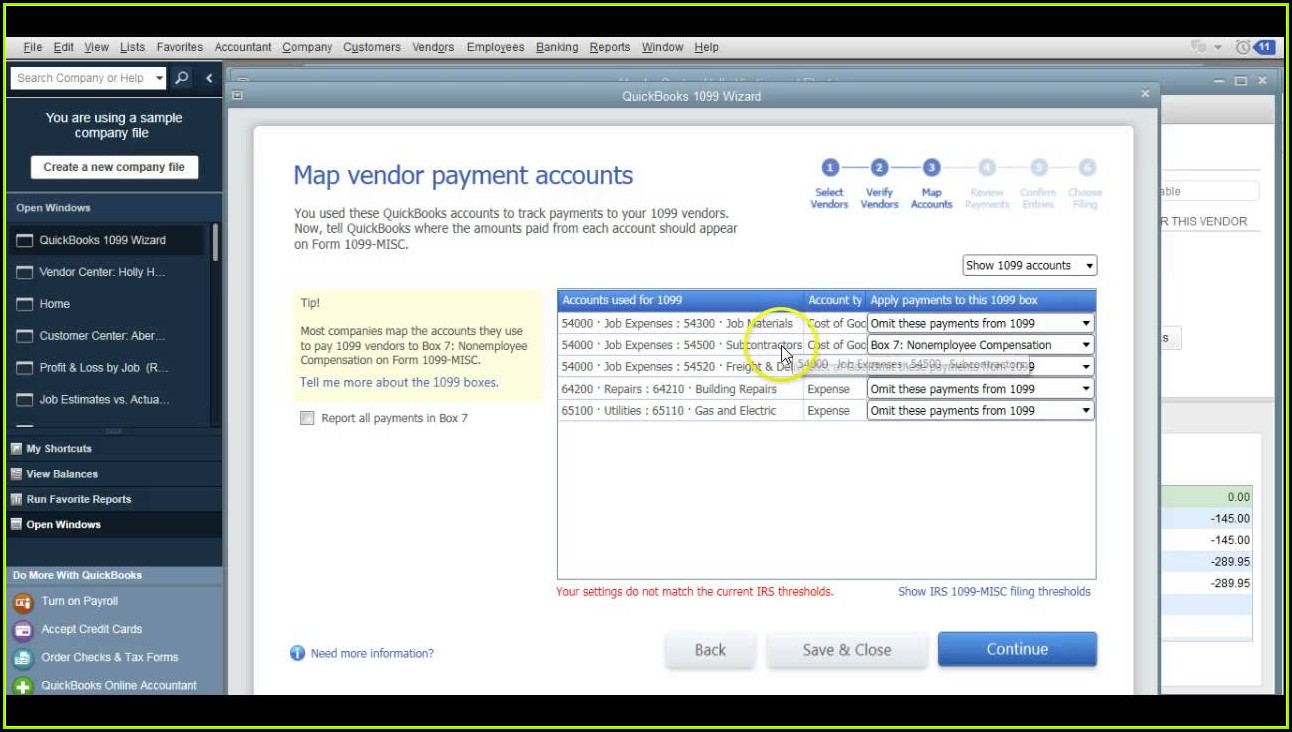Click the Accept Credit Cards icon
The height and width of the screenshot is (732, 1292).
coord(23,630)
